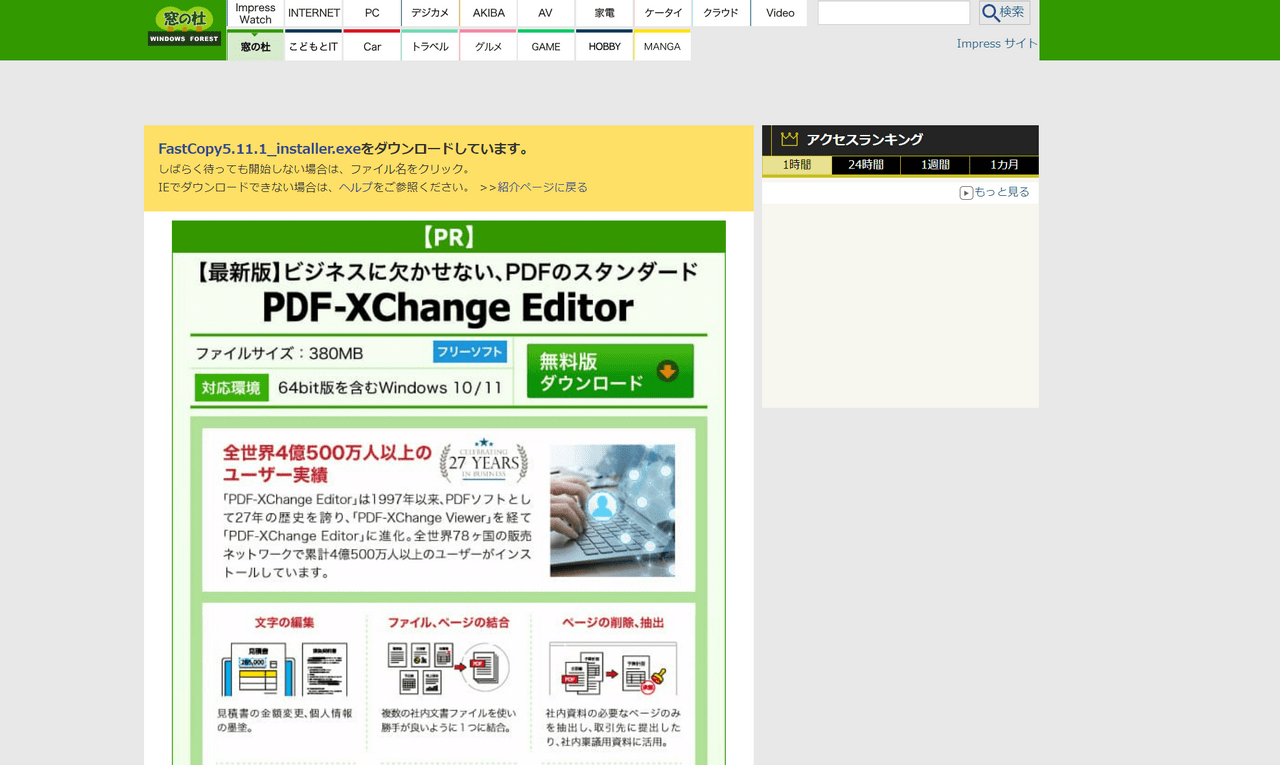1280x765 pixels.
Task: Click the magnifying glass search icon
Action: (991, 12)
